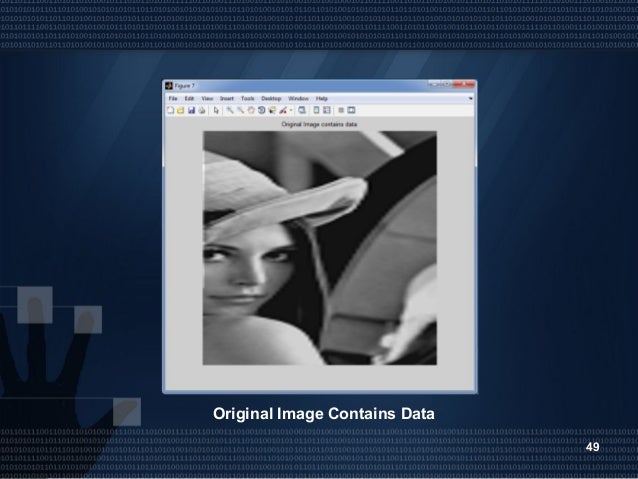Select the Rotate 3D tool
Screen dimensions: 638x479
(262, 110)
